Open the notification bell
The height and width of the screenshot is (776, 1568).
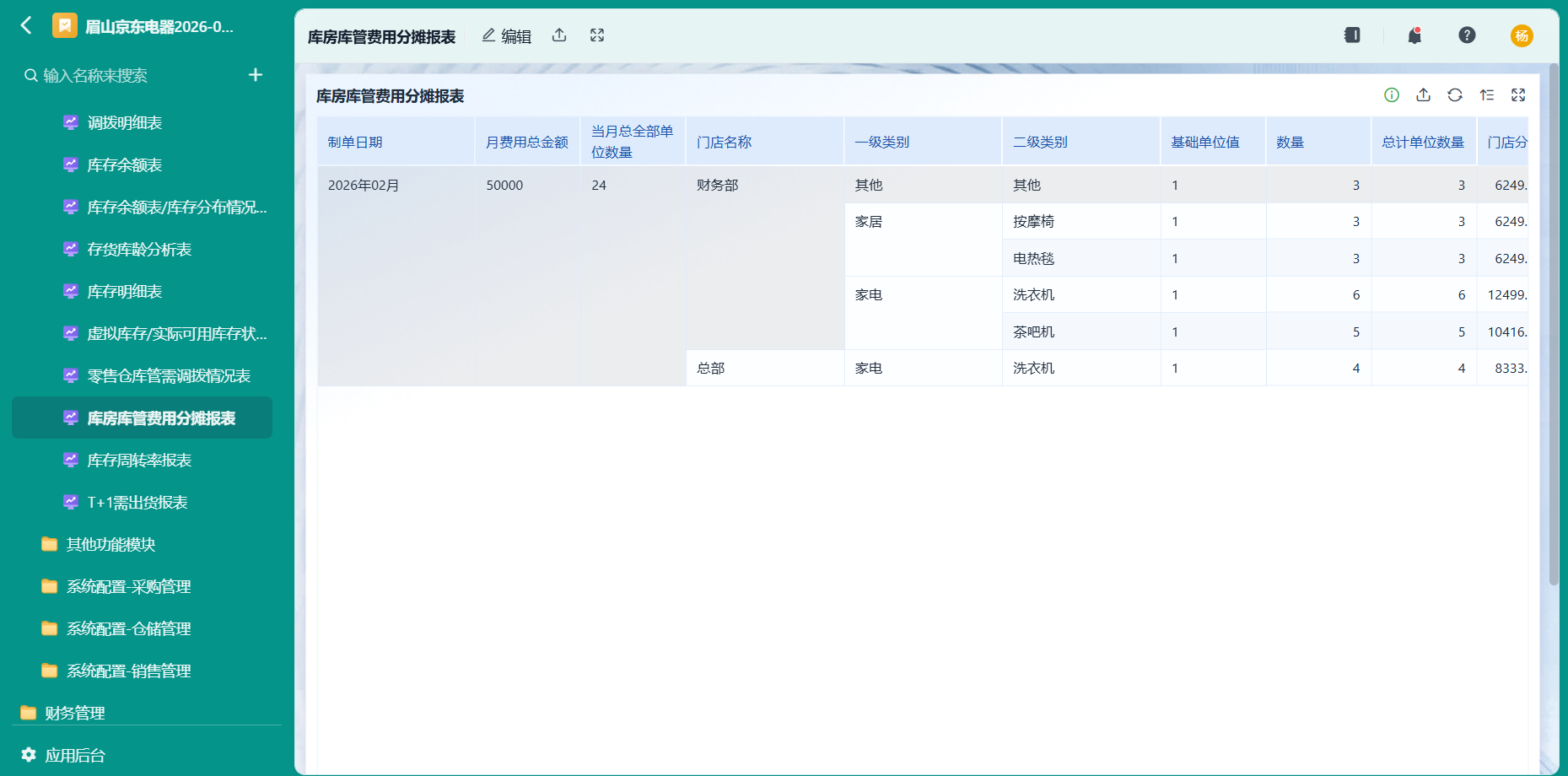(x=1414, y=35)
